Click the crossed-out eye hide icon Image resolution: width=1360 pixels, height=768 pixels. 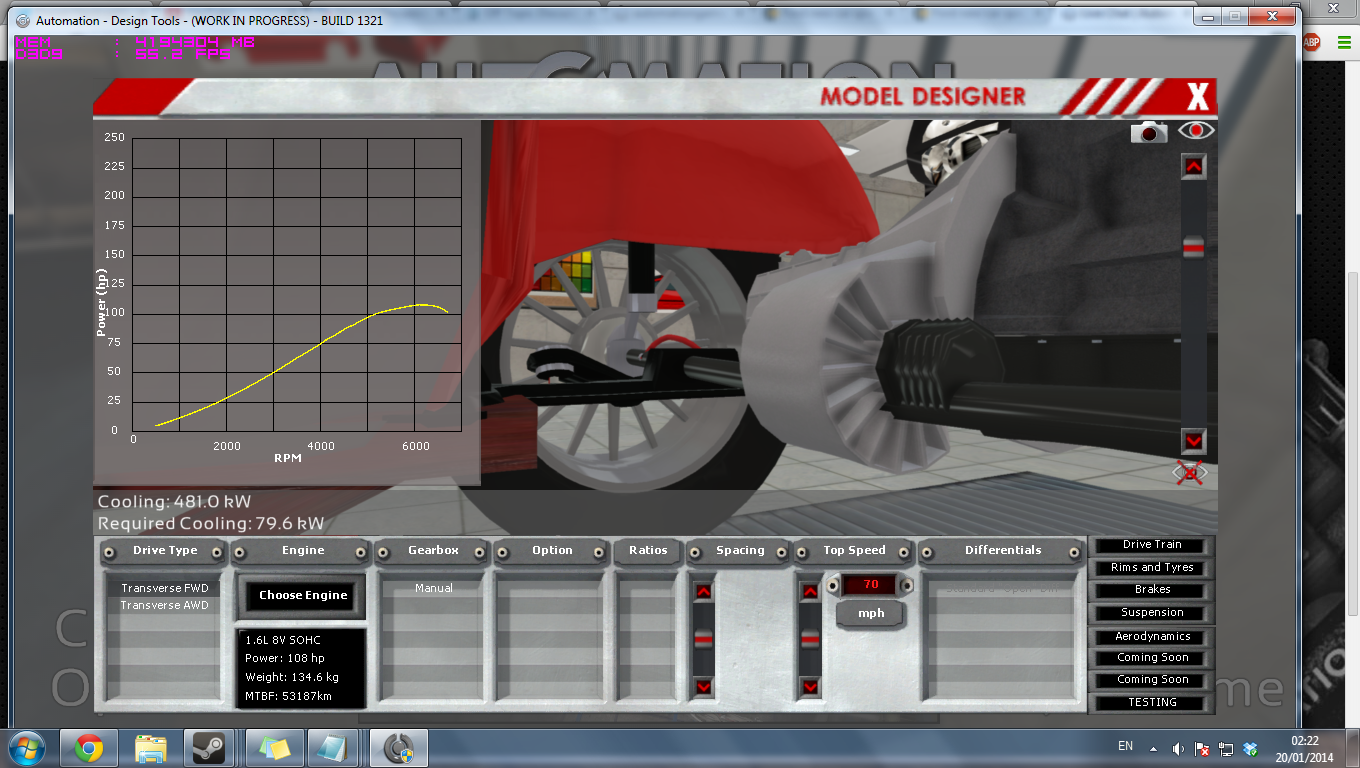pos(1190,473)
